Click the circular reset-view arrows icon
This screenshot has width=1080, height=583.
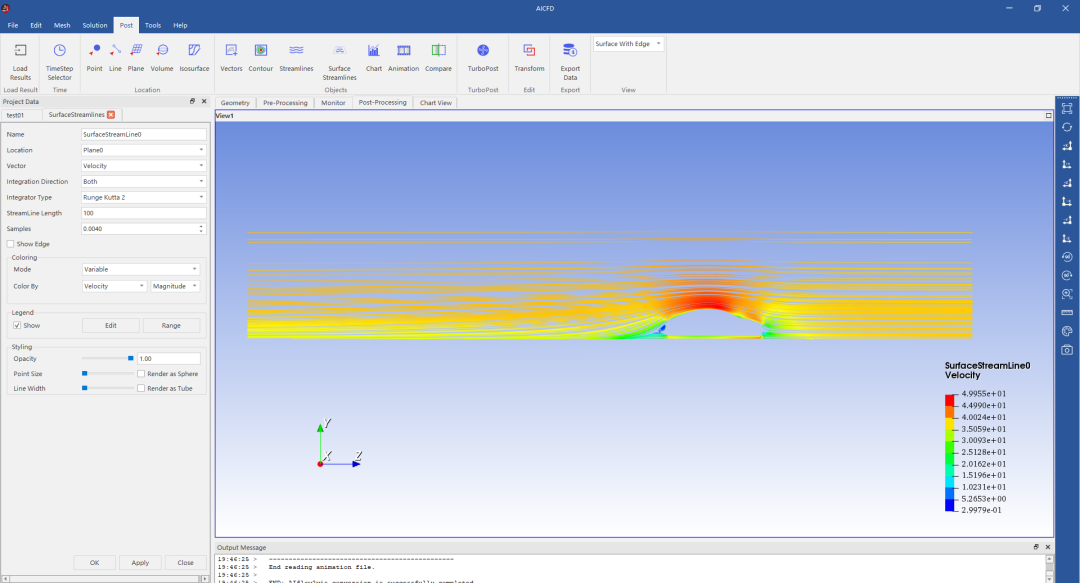click(x=1067, y=127)
